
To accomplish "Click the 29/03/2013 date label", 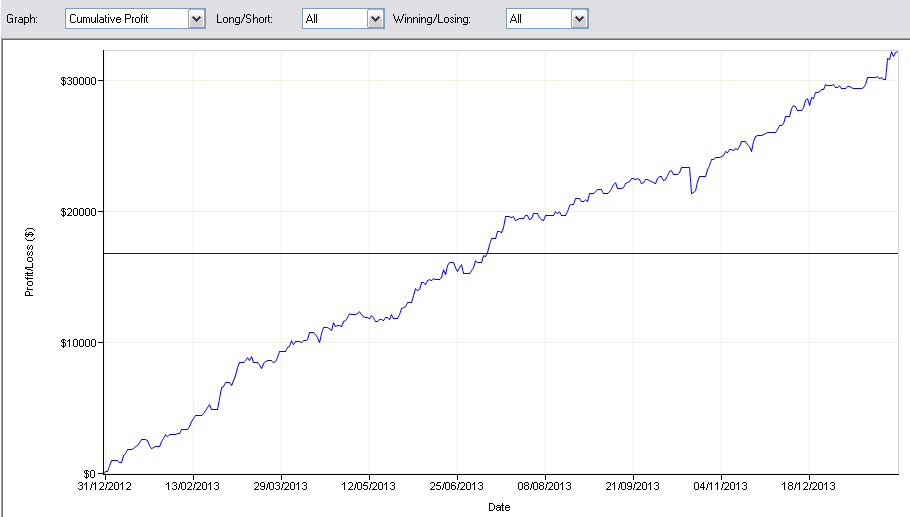I will [x=280, y=486].
